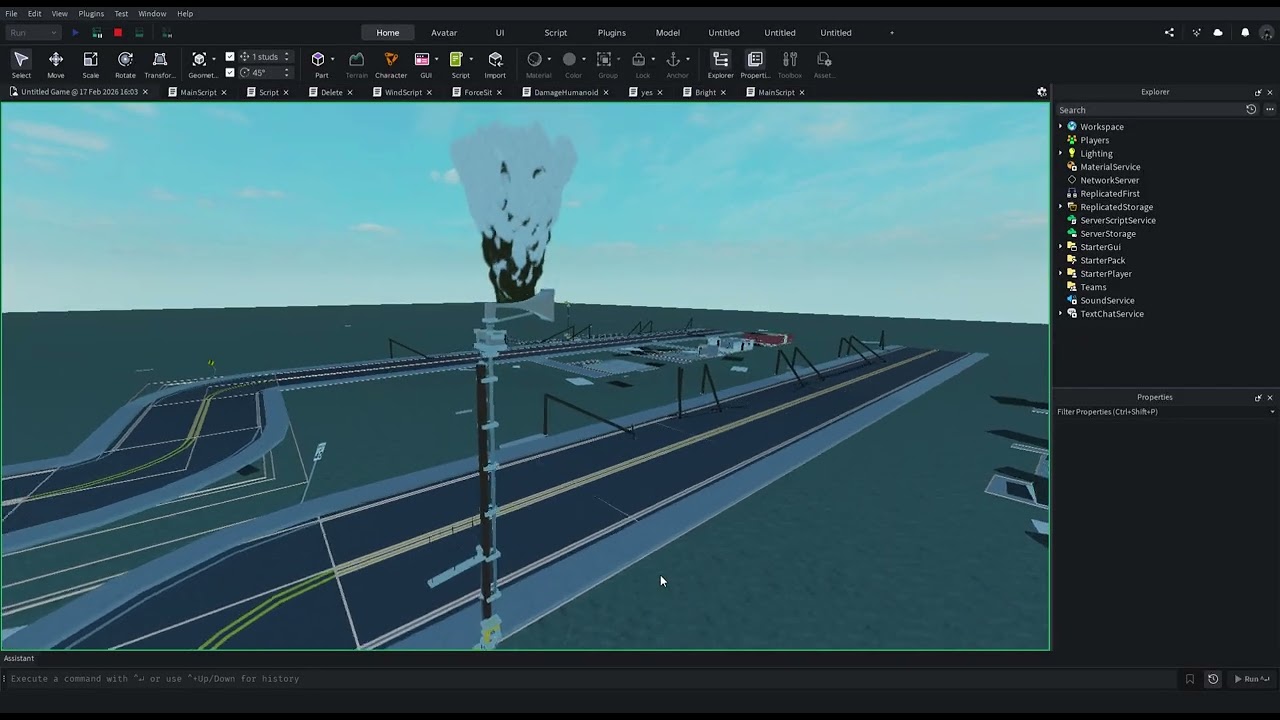
Task: Toggle the studs move snapping checkbox
Action: pos(230,57)
